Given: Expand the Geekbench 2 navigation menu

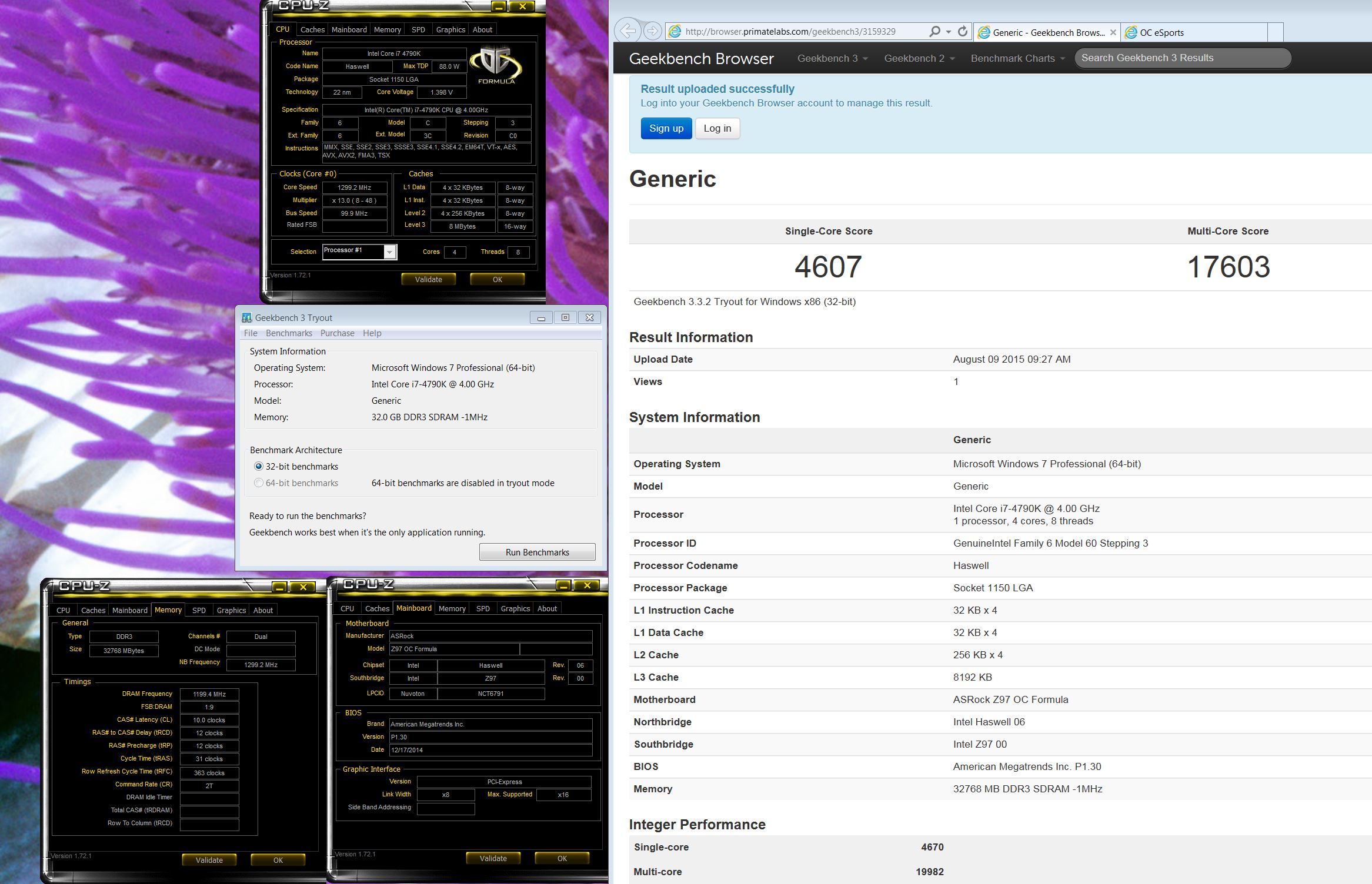Looking at the screenshot, I should tap(919, 58).
